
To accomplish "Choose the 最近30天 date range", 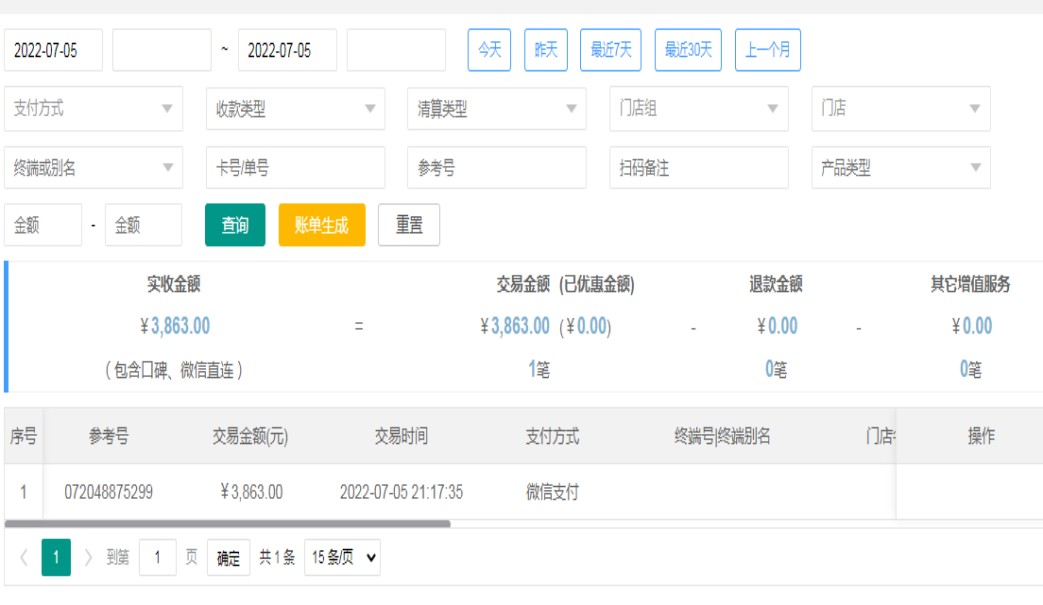I will (688, 50).
